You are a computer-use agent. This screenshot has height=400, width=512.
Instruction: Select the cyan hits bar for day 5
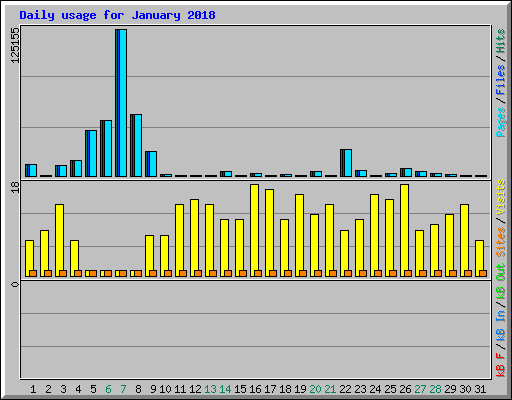[x=91, y=153]
